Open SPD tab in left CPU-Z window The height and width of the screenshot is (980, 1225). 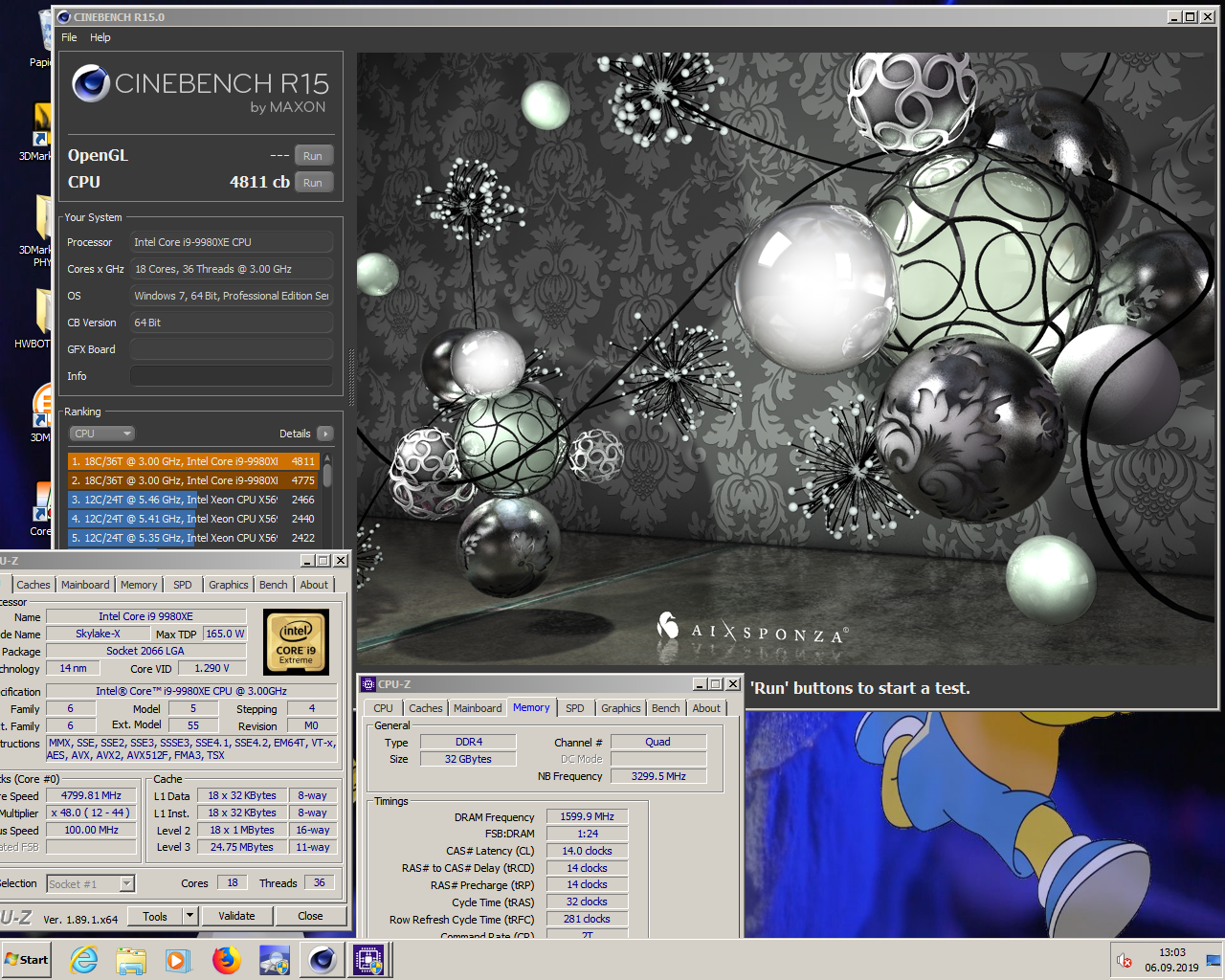point(182,585)
